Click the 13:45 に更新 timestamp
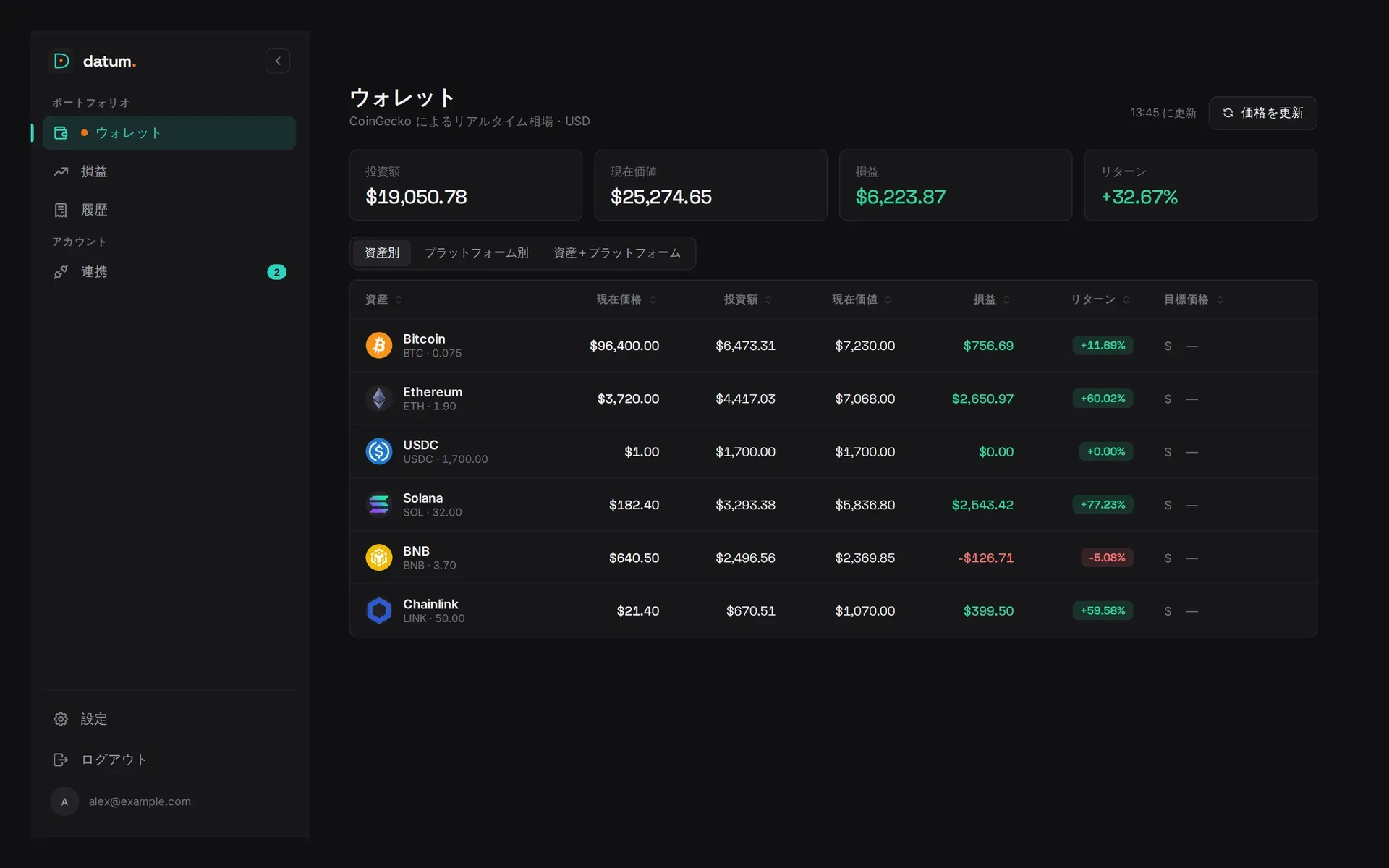1389x868 pixels. pyautogui.click(x=1163, y=113)
